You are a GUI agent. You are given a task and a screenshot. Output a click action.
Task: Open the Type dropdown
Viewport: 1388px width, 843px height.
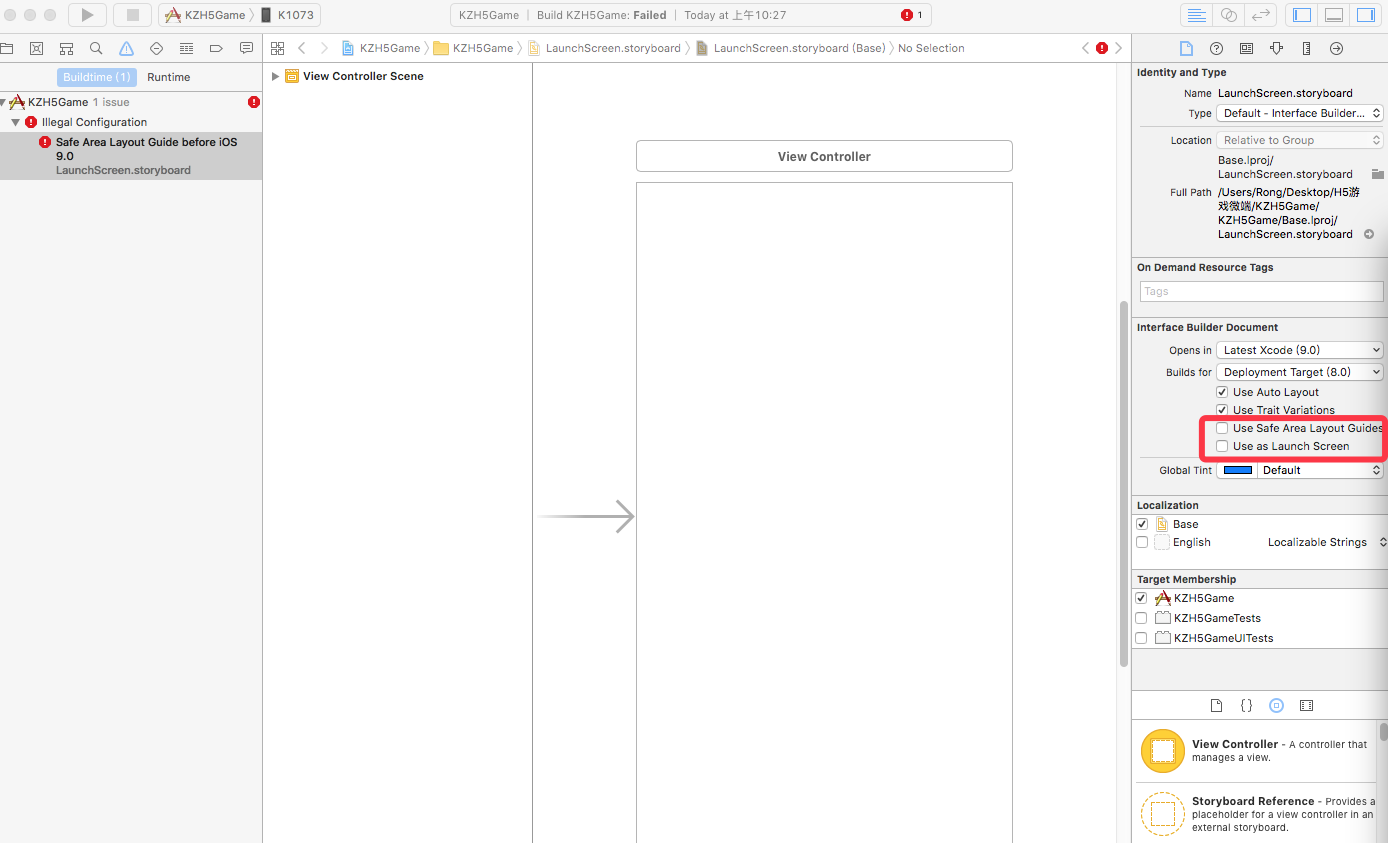(x=1300, y=114)
